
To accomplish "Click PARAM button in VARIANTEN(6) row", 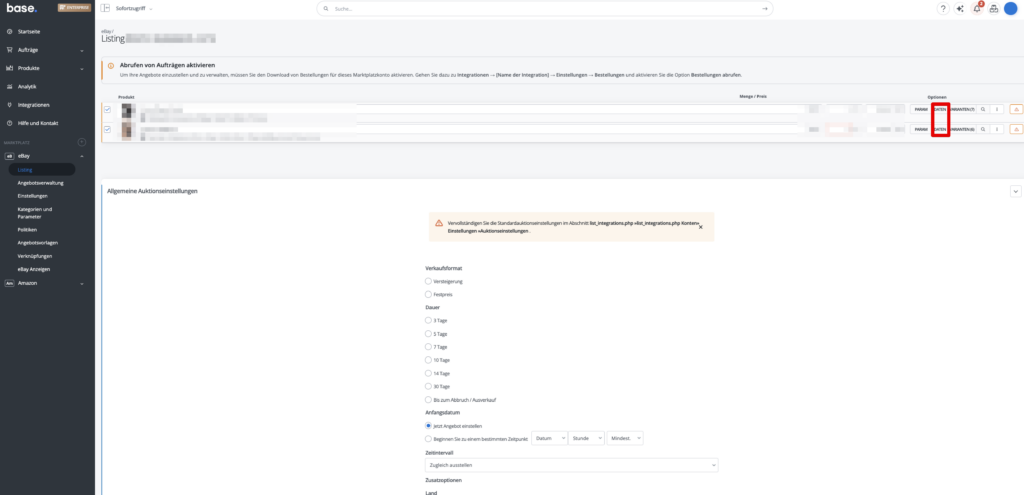I will (x=921, y=129).
